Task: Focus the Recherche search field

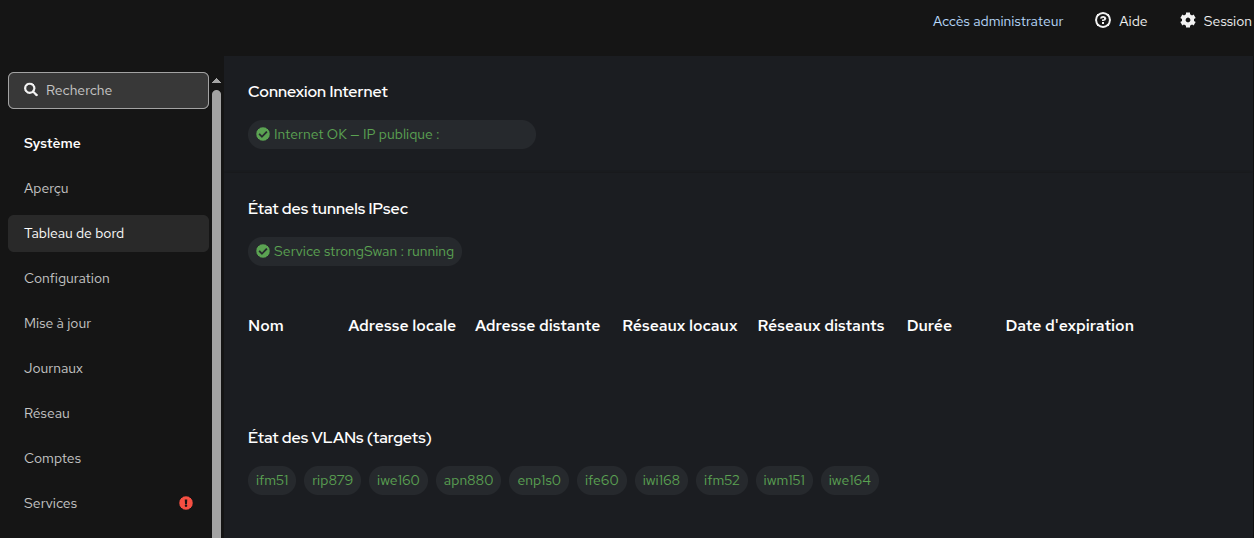Action: click(108, 90)
